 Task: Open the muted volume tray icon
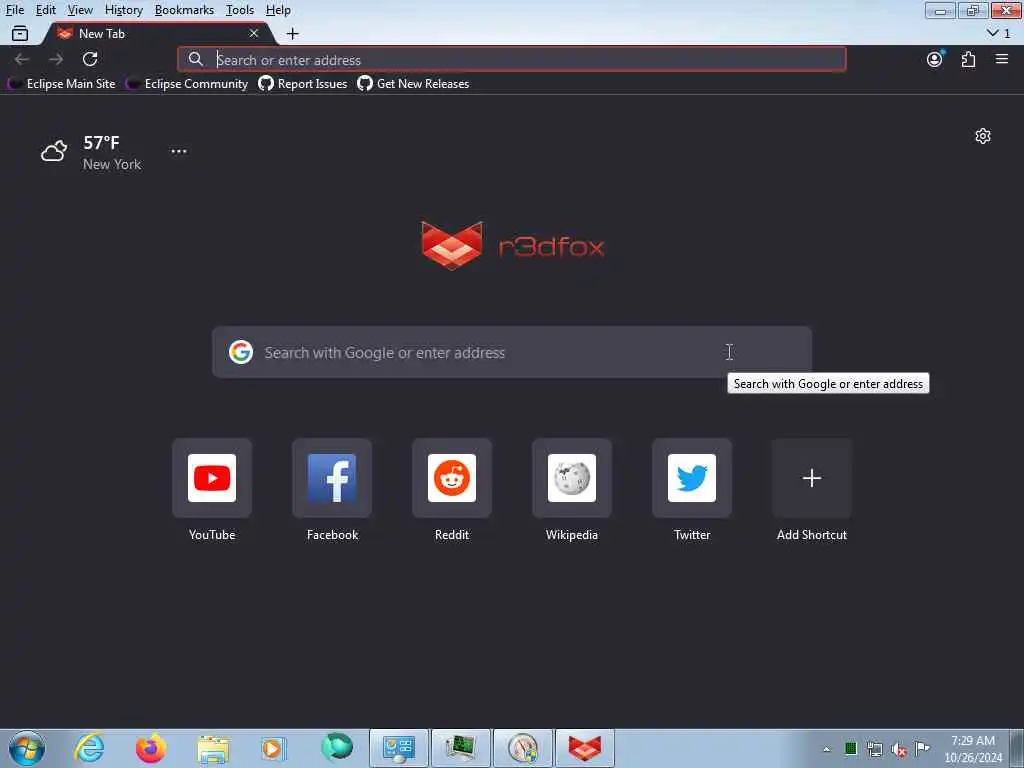(899, 749)
